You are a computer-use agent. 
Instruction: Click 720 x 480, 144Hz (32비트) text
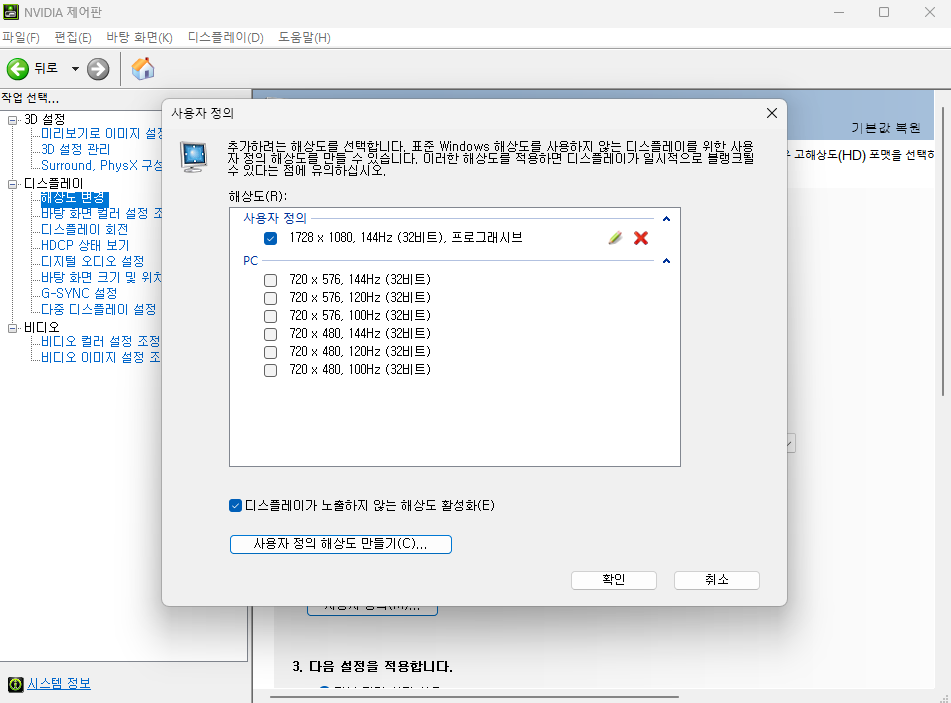pyautogui.click(x=360, y=334)
